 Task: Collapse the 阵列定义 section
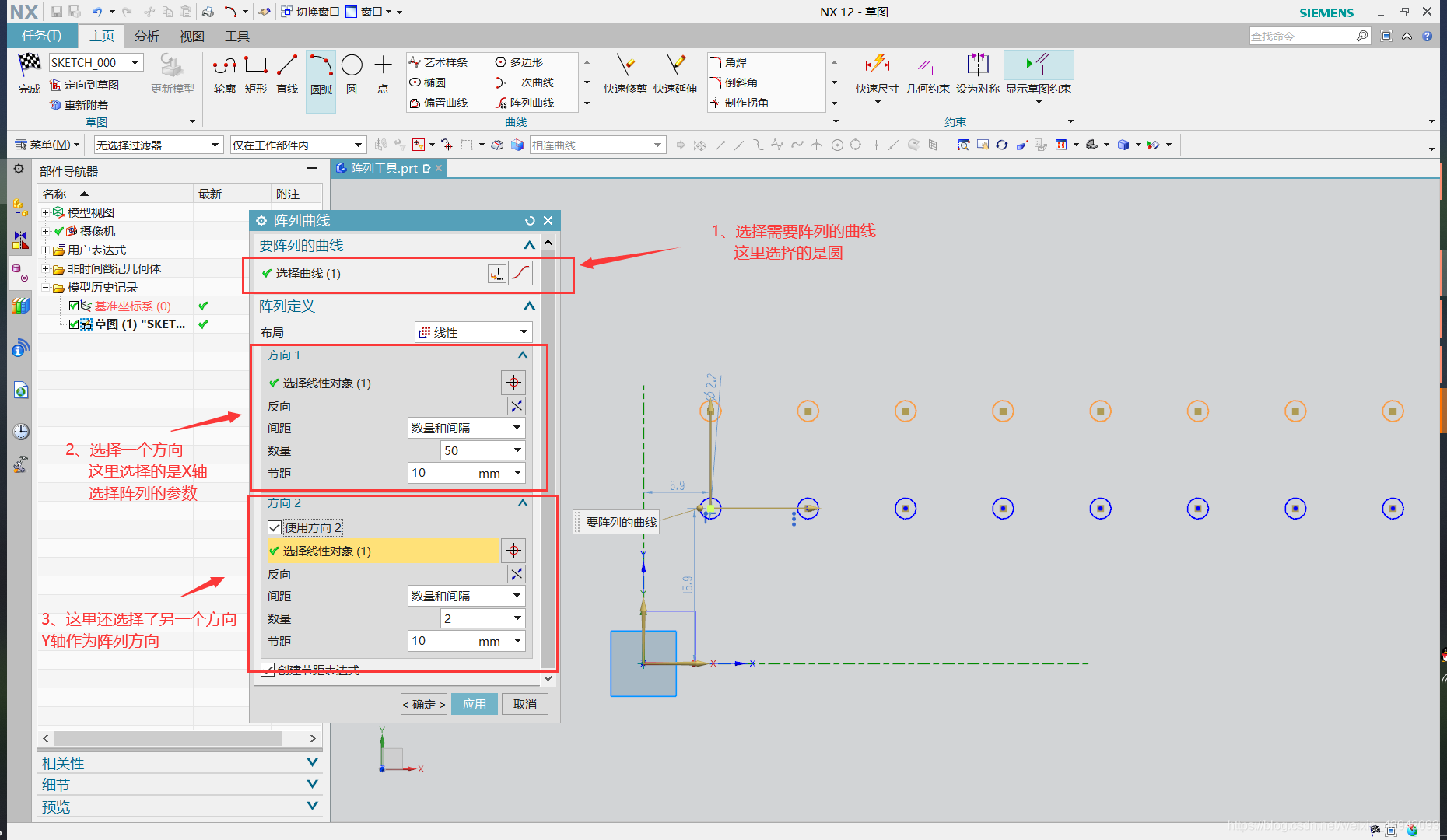(x=529, y=306)
